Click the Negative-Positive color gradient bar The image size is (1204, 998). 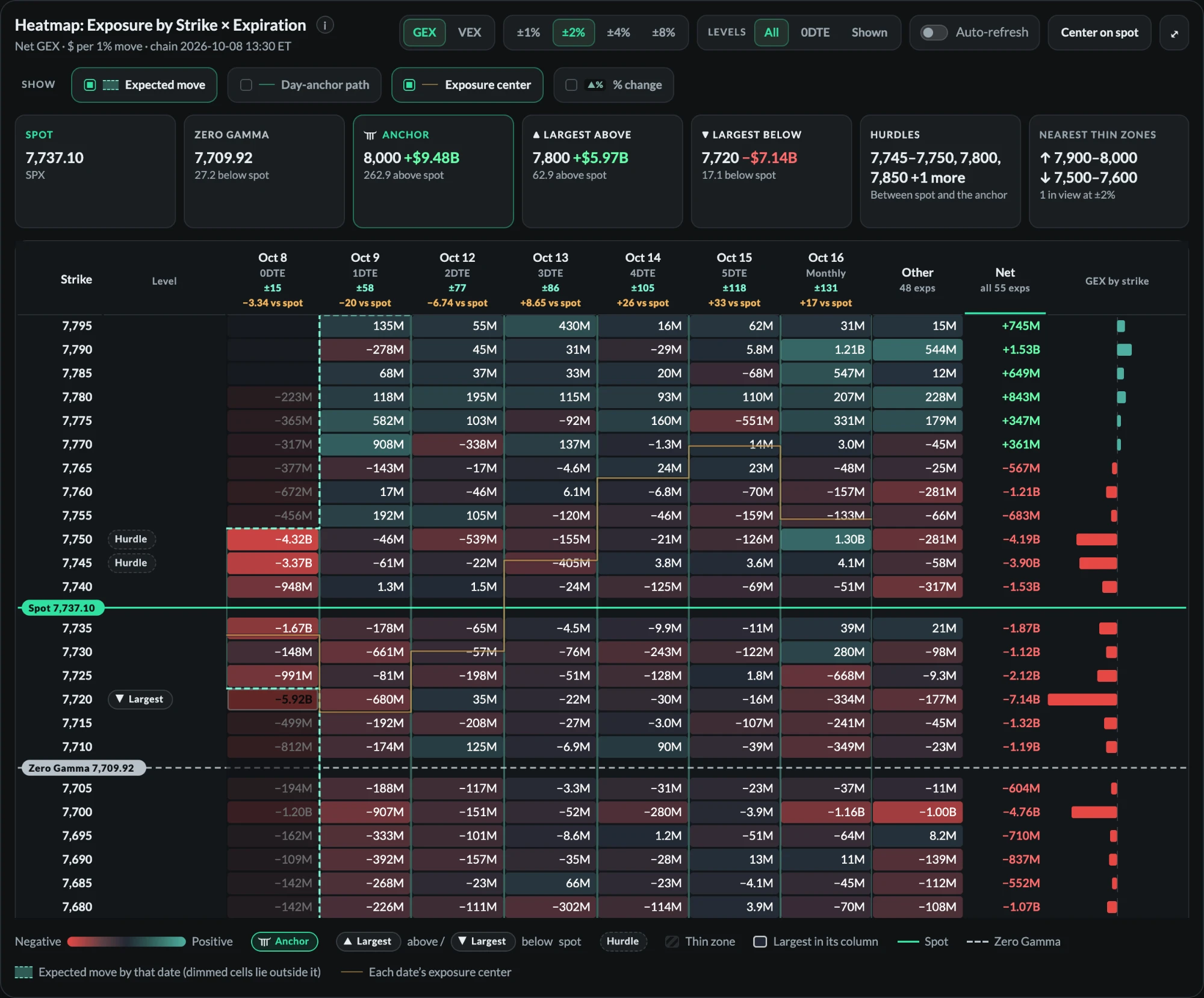tap(126, 941)
